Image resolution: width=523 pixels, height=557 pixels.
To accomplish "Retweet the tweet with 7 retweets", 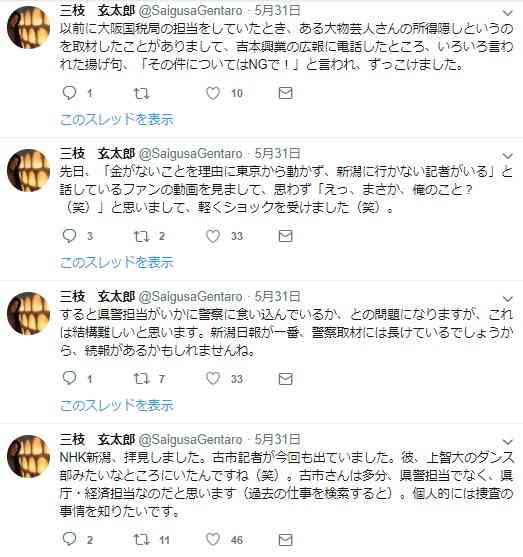I will click(x=141, y=379).
